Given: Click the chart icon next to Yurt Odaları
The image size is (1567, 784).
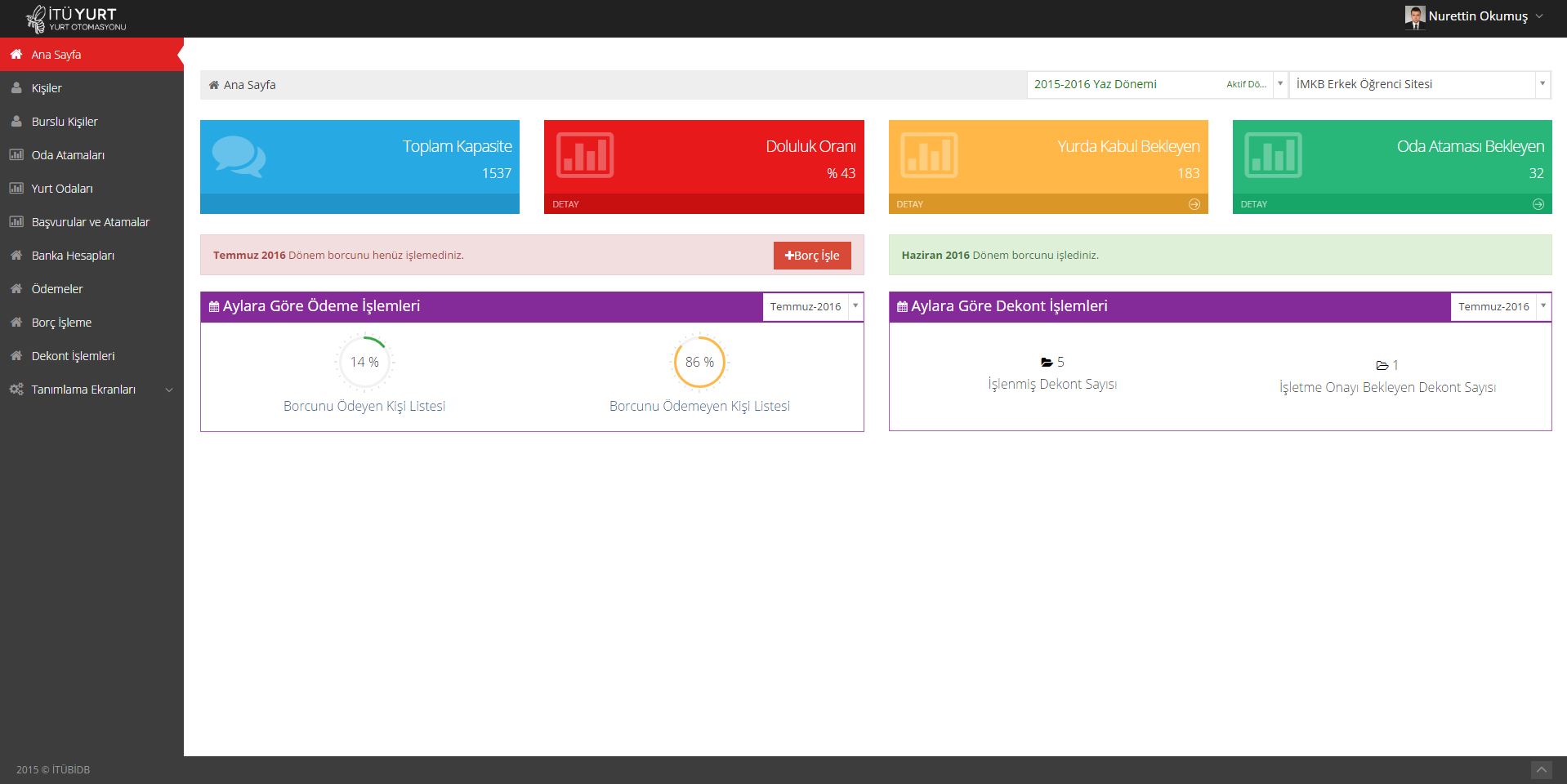Looking at the screenshot, I should tap(16, 188).
